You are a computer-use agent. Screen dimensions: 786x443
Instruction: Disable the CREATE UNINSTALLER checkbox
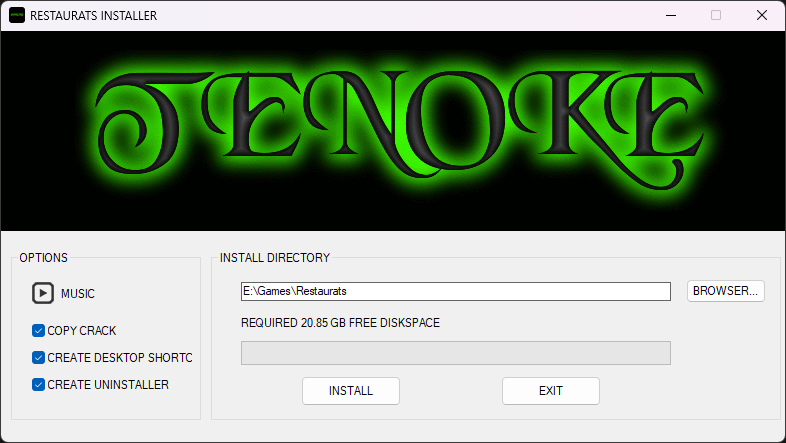[x=38, y=384]
